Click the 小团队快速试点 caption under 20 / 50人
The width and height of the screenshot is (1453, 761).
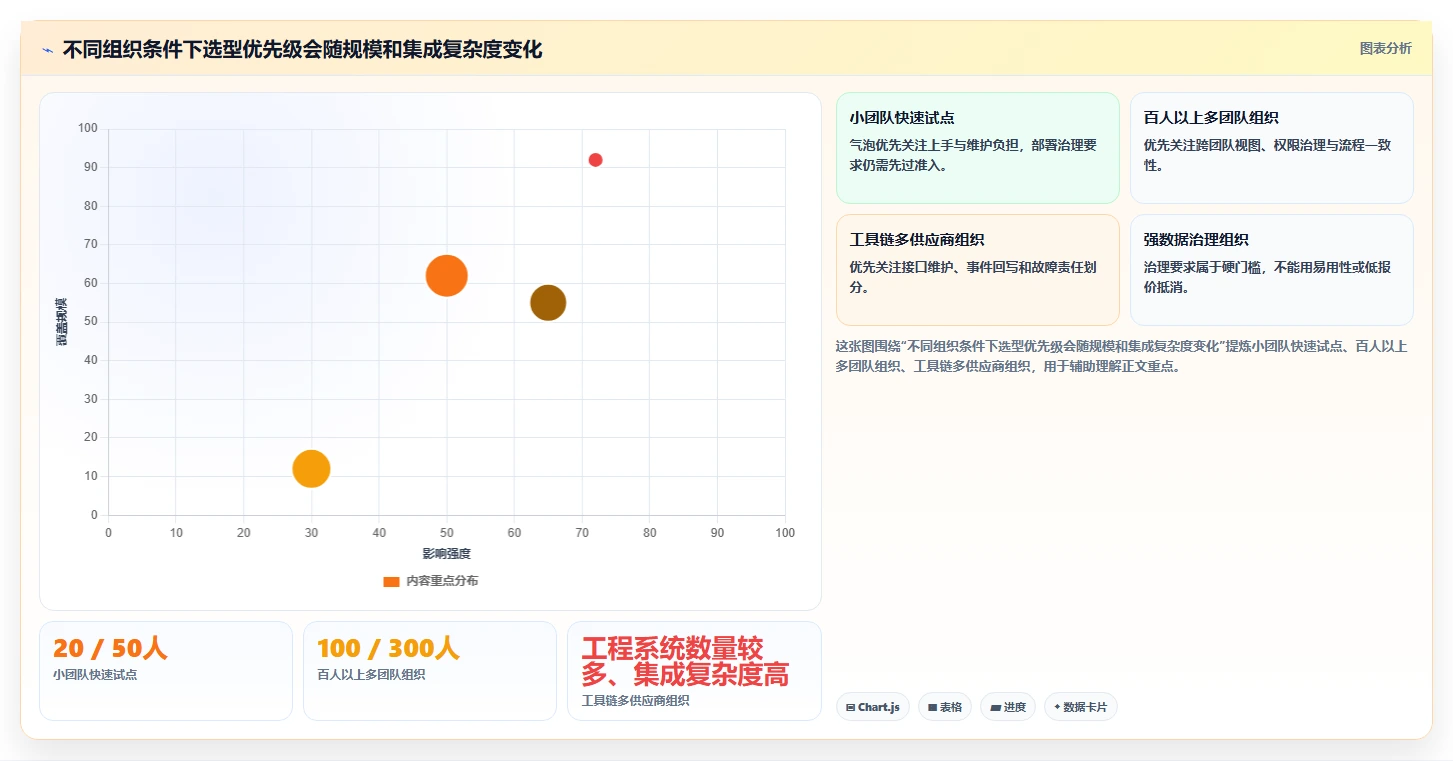(95, 675)
